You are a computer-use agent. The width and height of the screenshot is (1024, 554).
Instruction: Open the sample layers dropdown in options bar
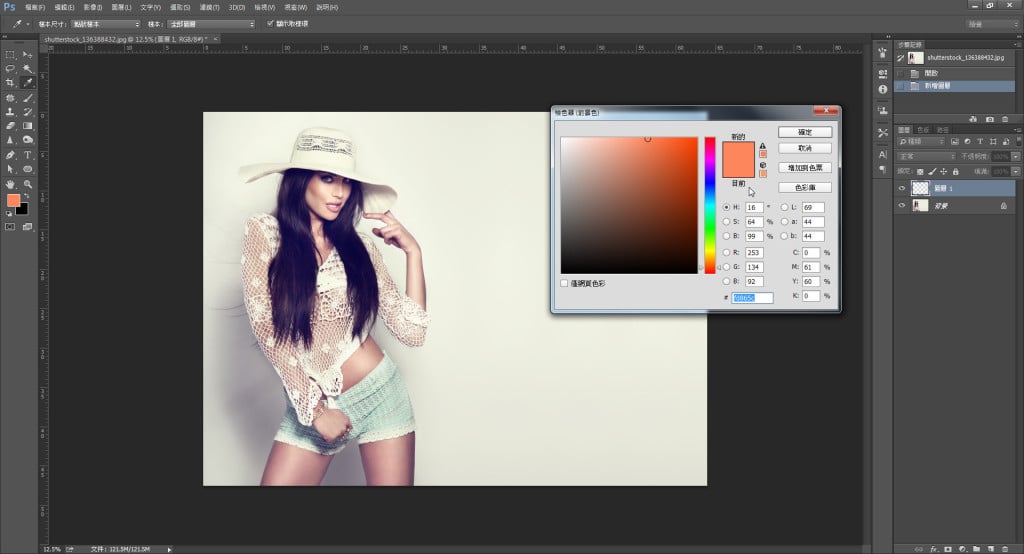(210, 23)
